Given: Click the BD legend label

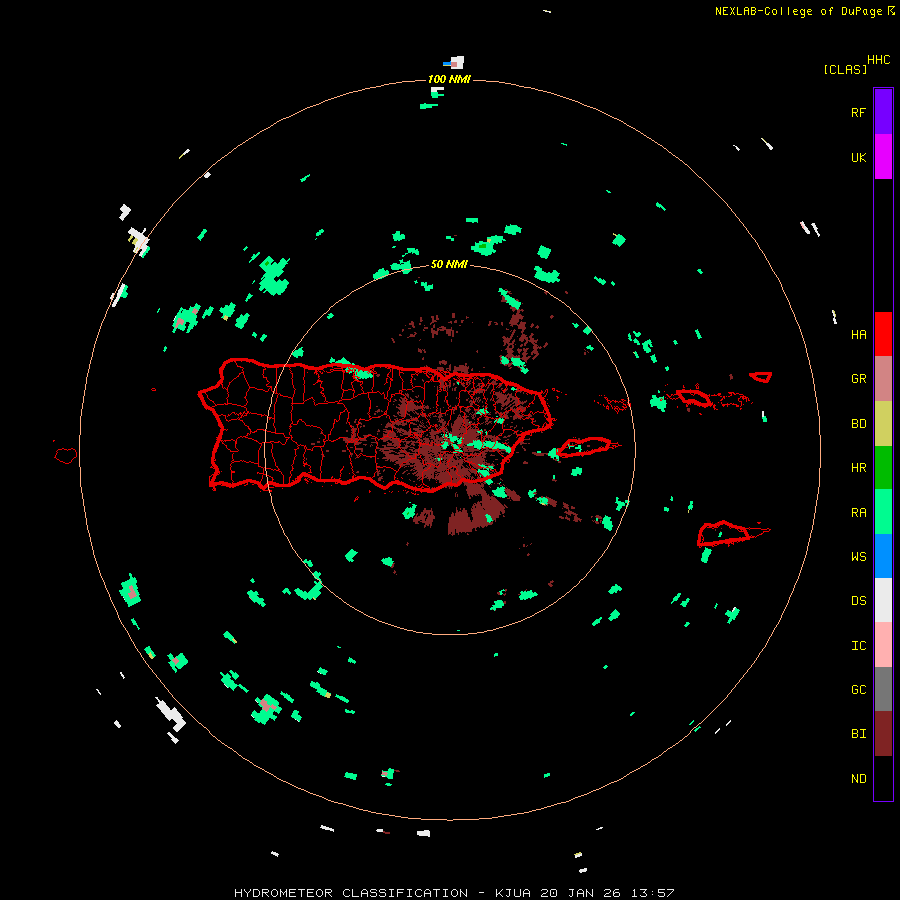Looking at the screenshot, I should click(x=858, y=424).
